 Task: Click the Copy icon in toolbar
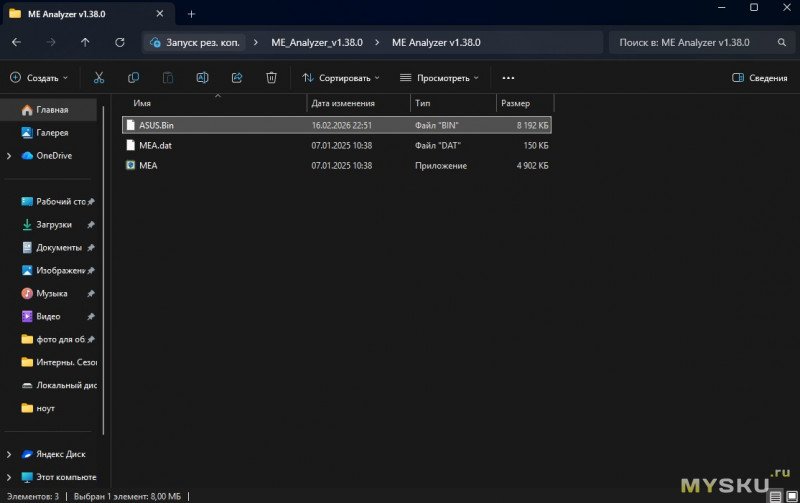(133, 77)
